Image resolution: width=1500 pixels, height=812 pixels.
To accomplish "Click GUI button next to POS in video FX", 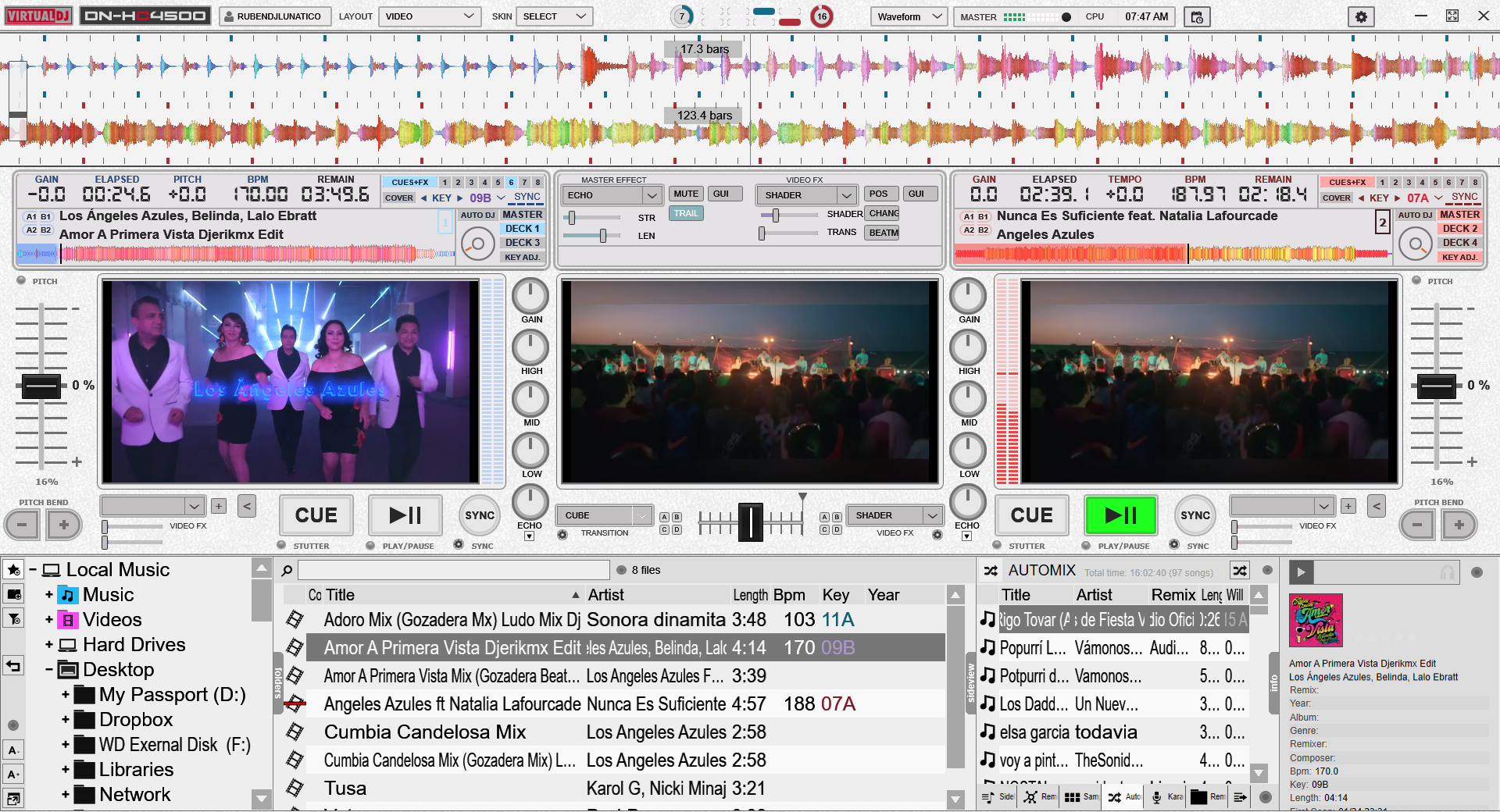I will pyautogui.click(x=920, y=194).
